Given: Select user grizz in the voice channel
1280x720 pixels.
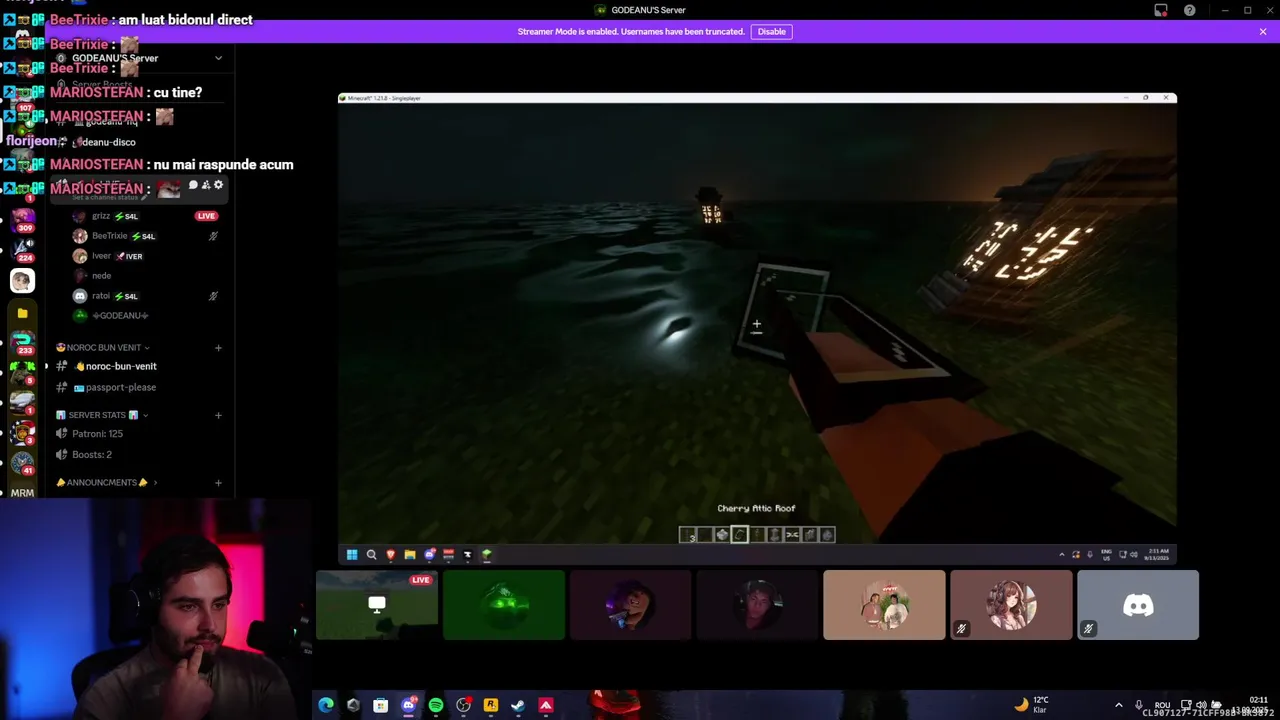Looking at the screenshot, I should [101, 216].
